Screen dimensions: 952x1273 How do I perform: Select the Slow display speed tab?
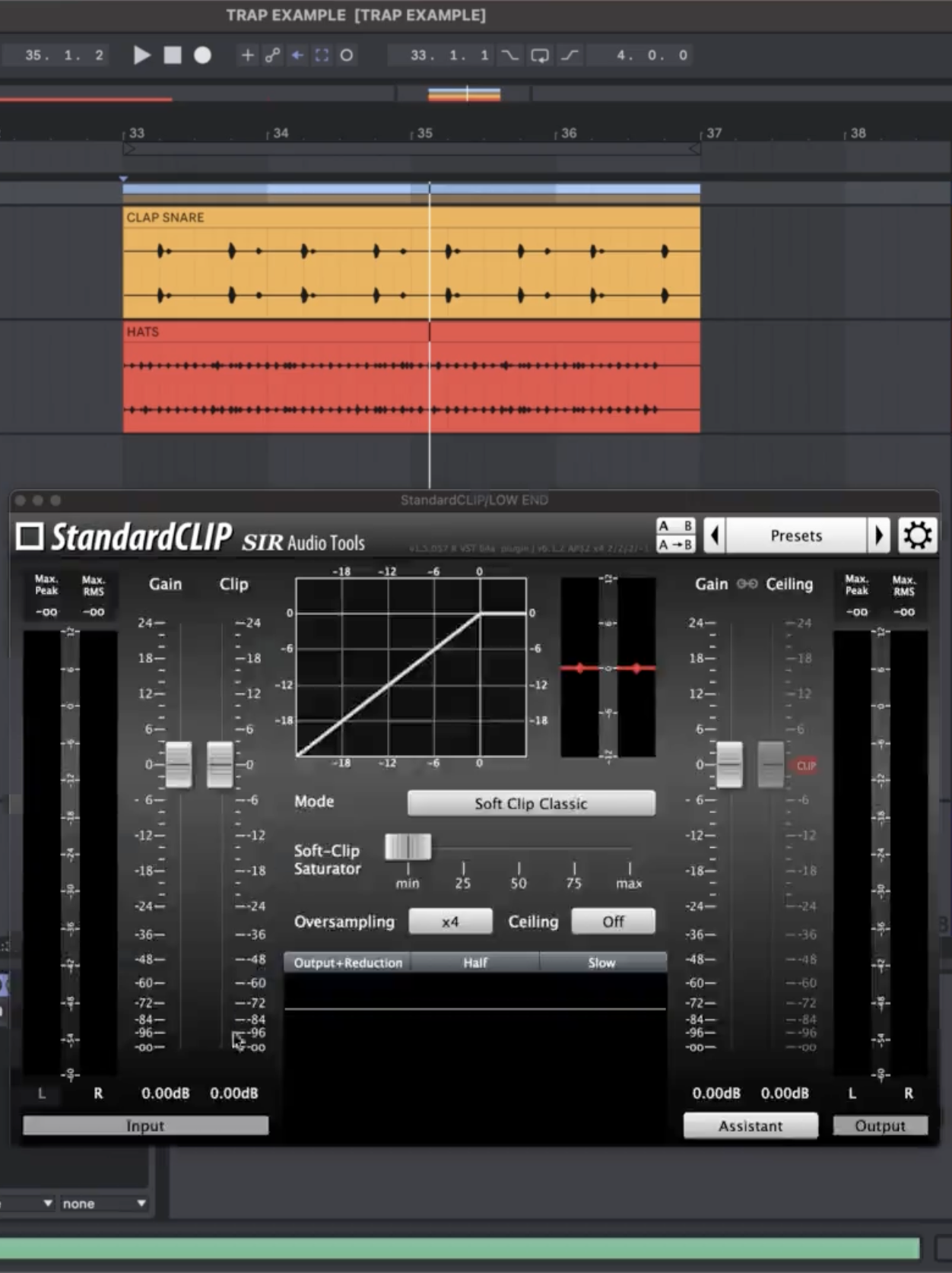pos(601,963)
